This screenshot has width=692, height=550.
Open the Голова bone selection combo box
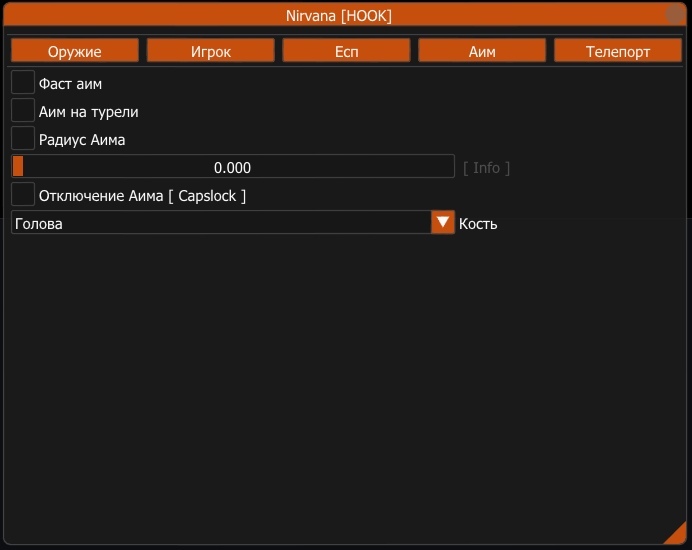click(x=220, y=223)
